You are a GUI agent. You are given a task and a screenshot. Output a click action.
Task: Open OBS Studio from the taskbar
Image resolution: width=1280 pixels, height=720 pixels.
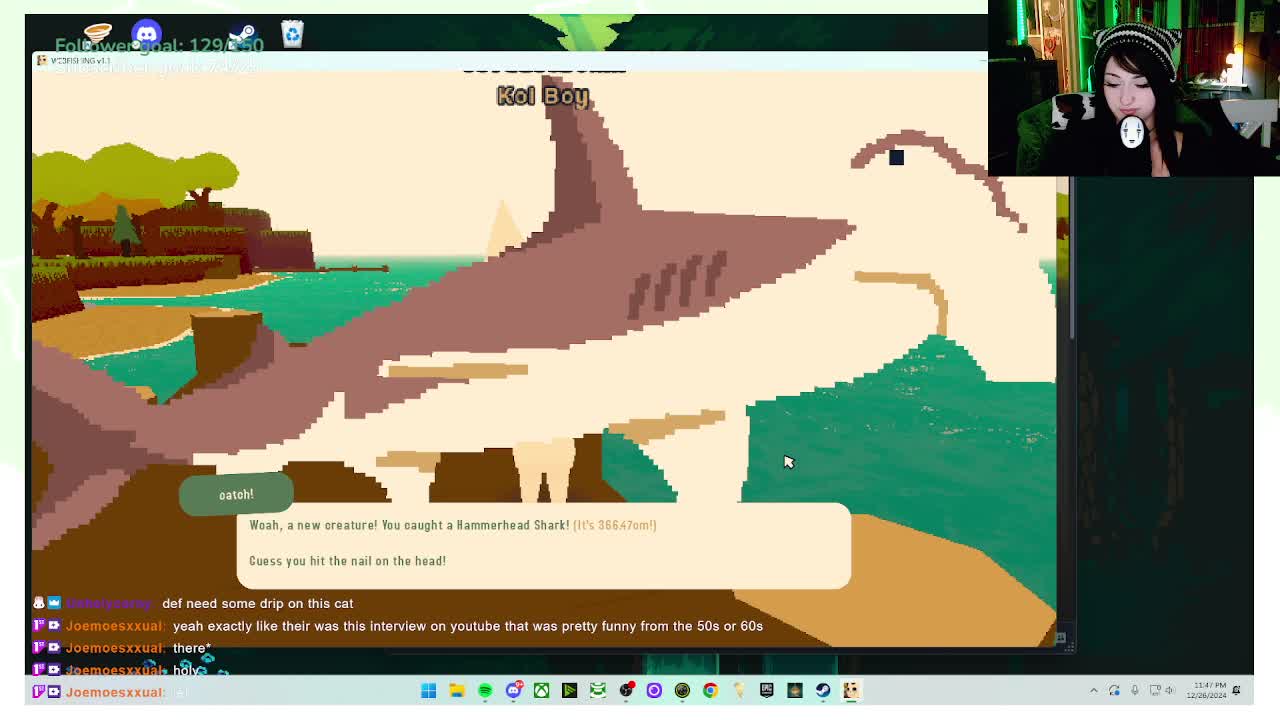tap(626, 690)
